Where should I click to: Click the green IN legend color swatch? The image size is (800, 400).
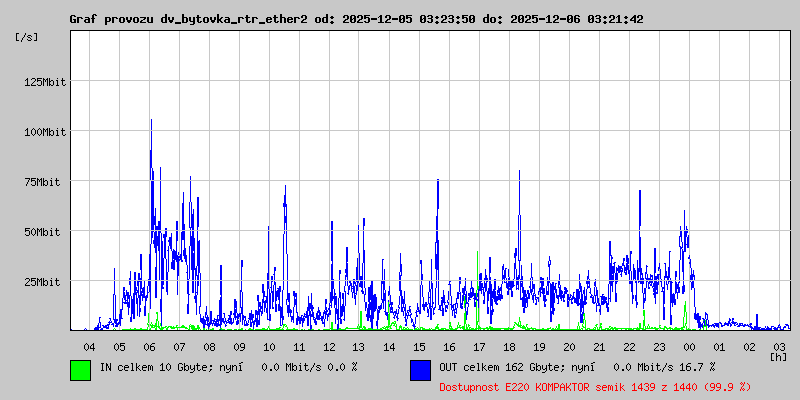(80, 369)
